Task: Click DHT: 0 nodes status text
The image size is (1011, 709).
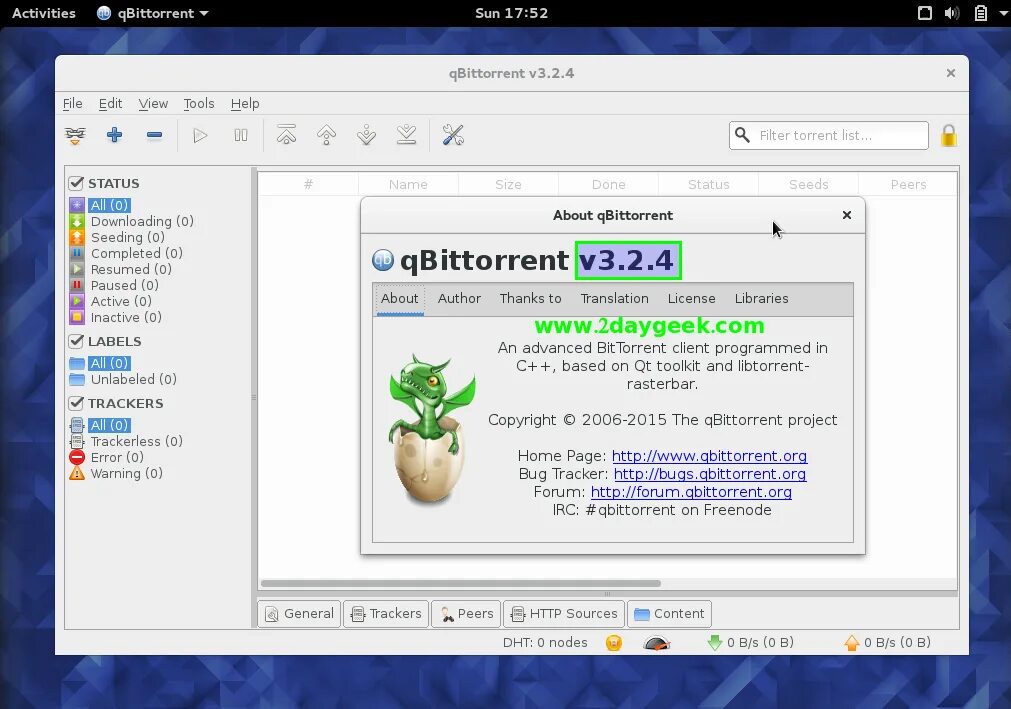Action: coord(545,643)
